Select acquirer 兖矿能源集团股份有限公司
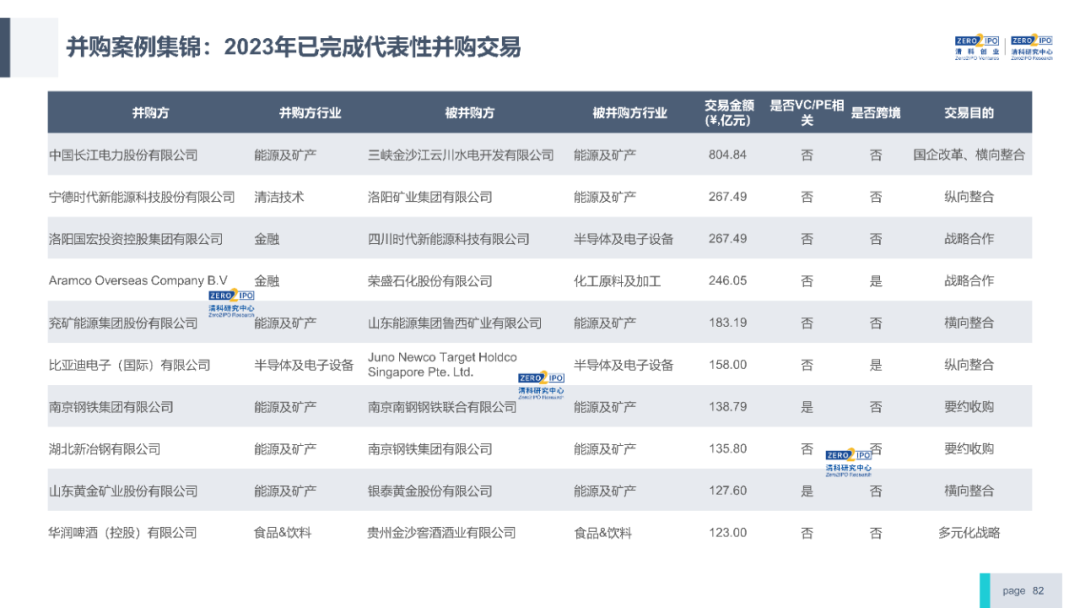This screenshot has height=608, width=1080. click(x=123, y=323)
